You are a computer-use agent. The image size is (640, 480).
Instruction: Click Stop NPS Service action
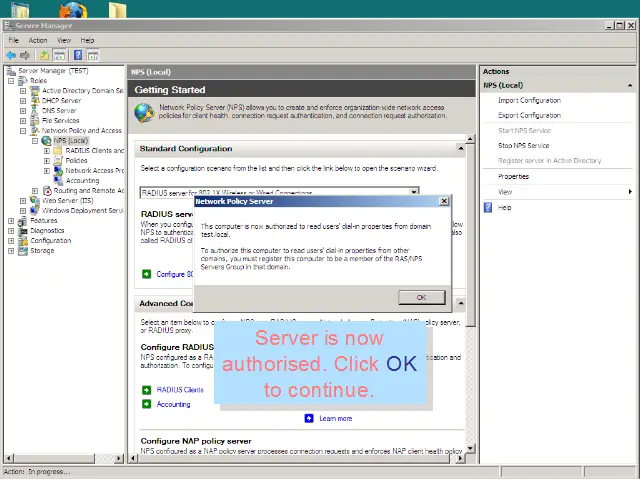(x=523, y=146)
